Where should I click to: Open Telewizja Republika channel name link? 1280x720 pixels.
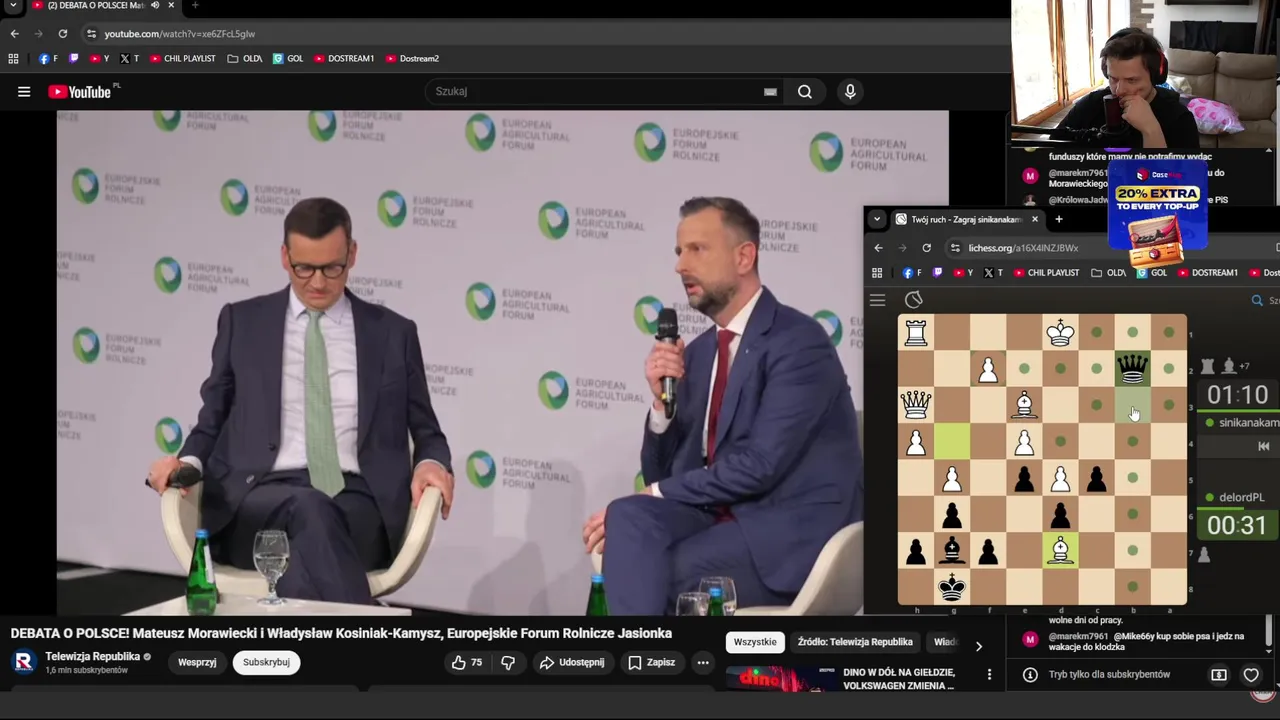click(92, 657)
